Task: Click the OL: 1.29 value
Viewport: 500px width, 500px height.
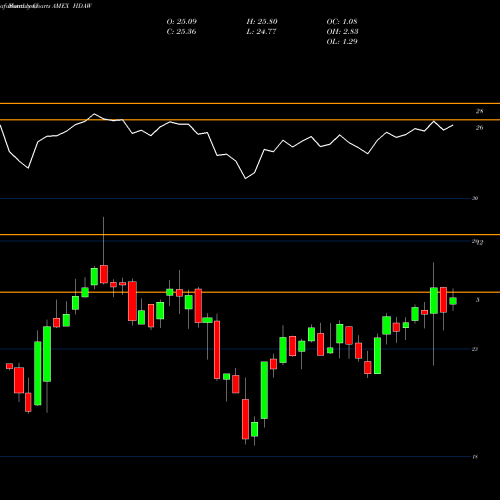Action: (342, 42)
